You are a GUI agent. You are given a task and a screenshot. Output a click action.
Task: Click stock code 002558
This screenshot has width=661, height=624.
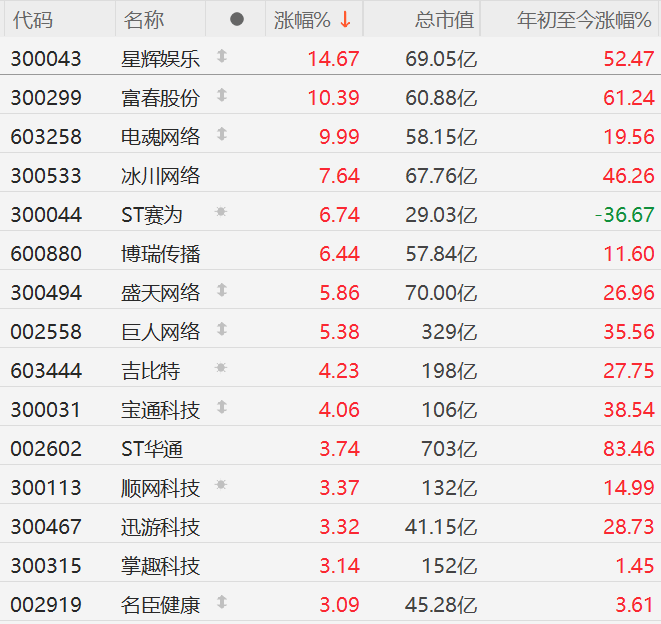pos(46,332)
